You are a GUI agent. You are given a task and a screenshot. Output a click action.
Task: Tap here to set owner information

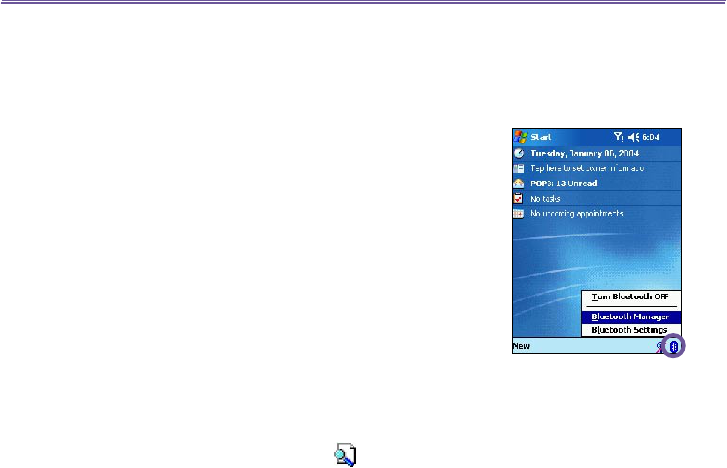point(587,168)
